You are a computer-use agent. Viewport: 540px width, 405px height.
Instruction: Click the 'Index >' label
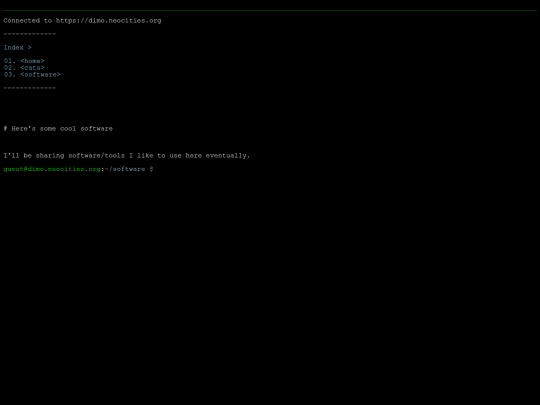click(x=18, y=48)
